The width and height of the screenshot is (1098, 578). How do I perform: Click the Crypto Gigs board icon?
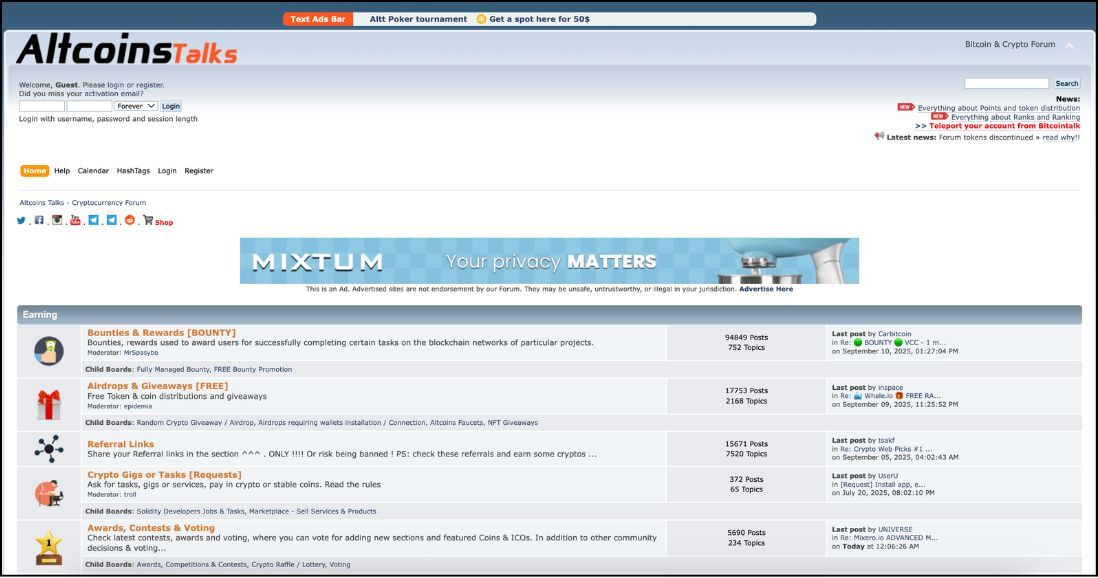[49, 493]
